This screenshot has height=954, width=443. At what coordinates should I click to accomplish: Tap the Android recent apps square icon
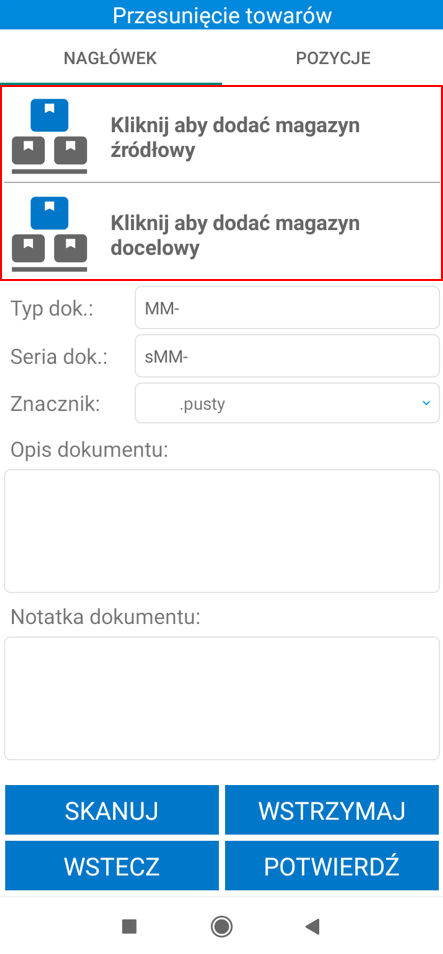pyautogui.click(x=129, y=926)
